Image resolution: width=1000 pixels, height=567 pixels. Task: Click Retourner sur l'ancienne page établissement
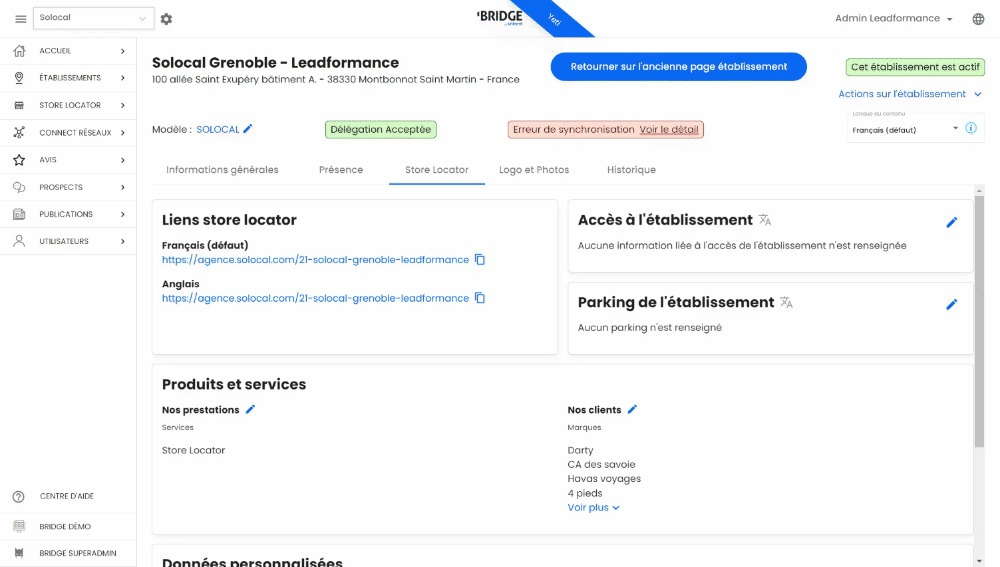tap(678, 67)
